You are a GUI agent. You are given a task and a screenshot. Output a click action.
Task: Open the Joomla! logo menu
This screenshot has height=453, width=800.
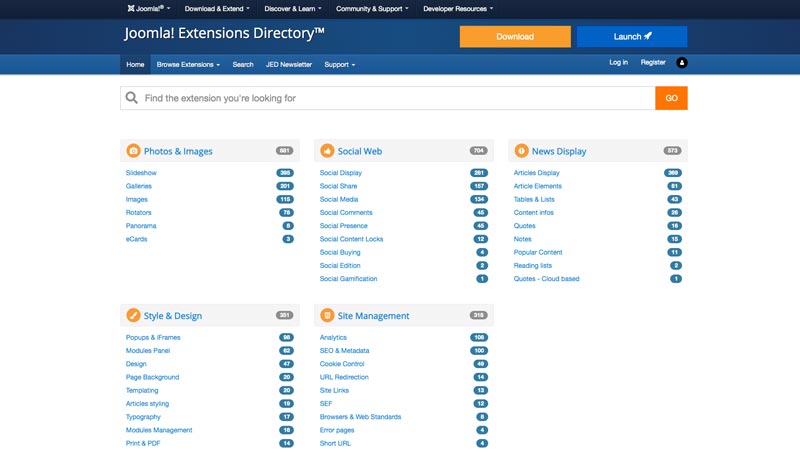click(x=148, y=9)
